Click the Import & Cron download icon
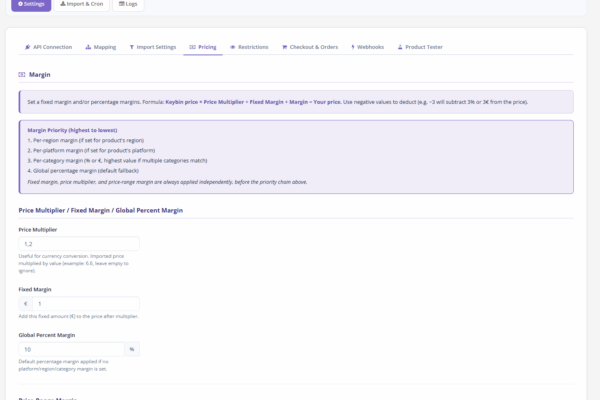The height and width of the screenshot is (400, 600). (x=62, y=4)
